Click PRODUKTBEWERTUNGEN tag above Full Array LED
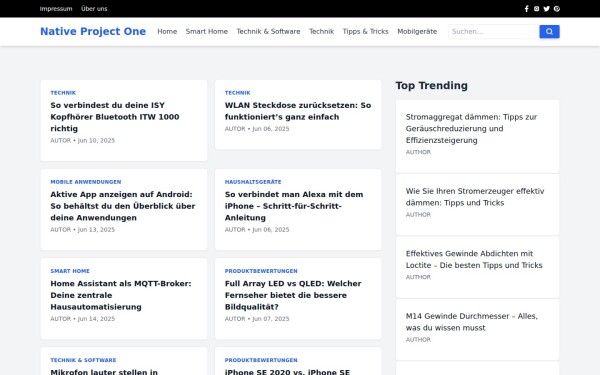The width and height of the screenshot is (600, 375). point(261,271)
